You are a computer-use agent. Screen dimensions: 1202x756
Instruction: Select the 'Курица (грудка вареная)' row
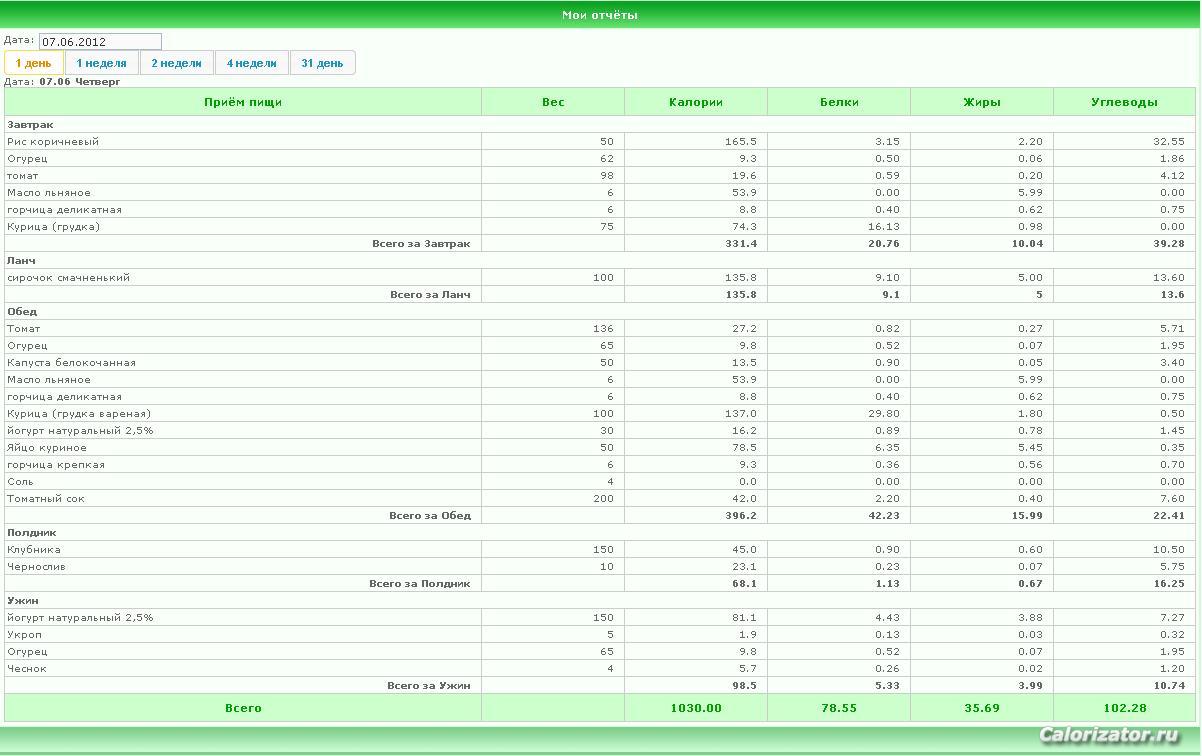click(x=600, y=414)
